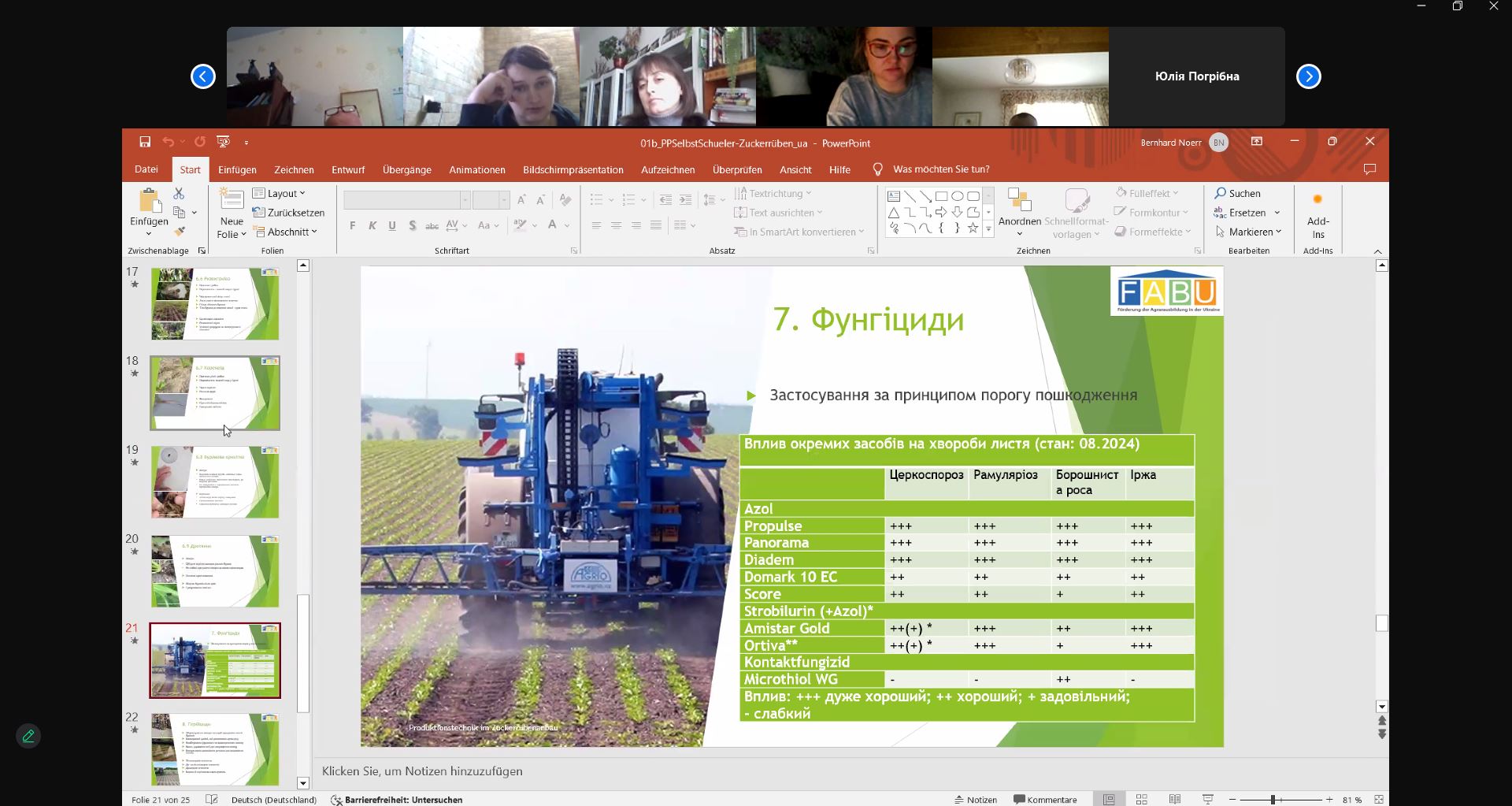Click In SmartArt konvertieren
Image resolution: width=1512 pixels, height=806 pixels.
(x=799, y=232)
